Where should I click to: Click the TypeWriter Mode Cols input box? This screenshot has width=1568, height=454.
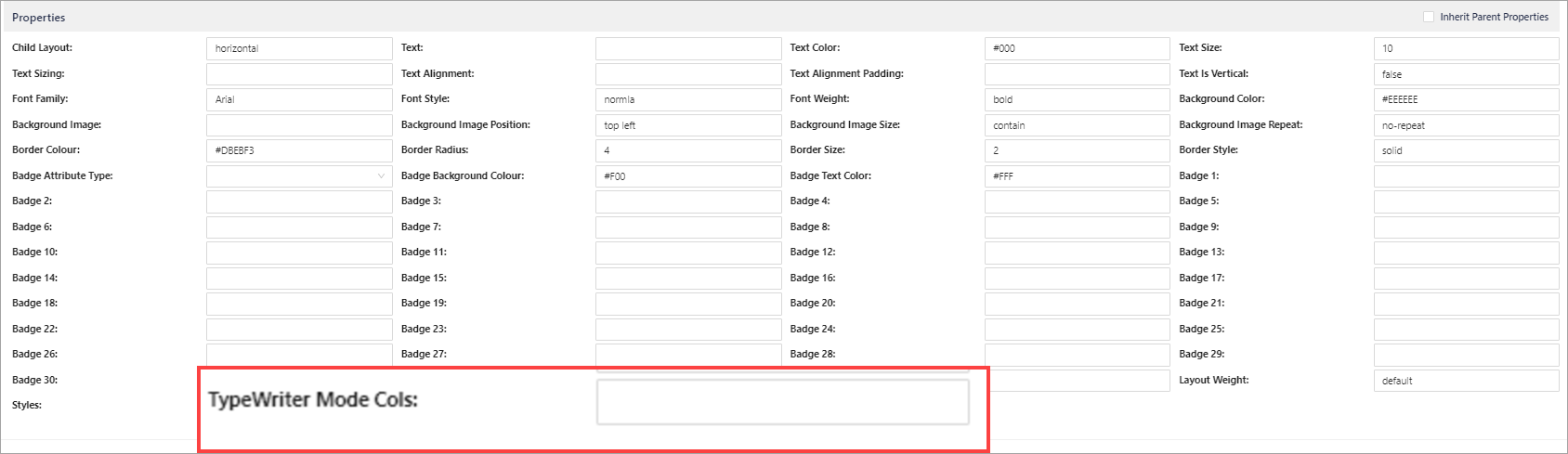tap(782, 402)
